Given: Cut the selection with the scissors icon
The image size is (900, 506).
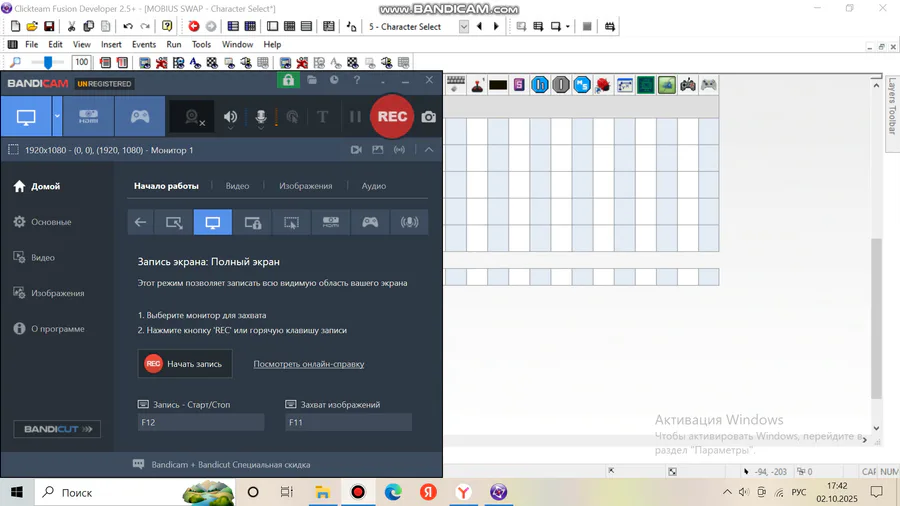Looking at the screenshot, I should click(x=71, y=26).
